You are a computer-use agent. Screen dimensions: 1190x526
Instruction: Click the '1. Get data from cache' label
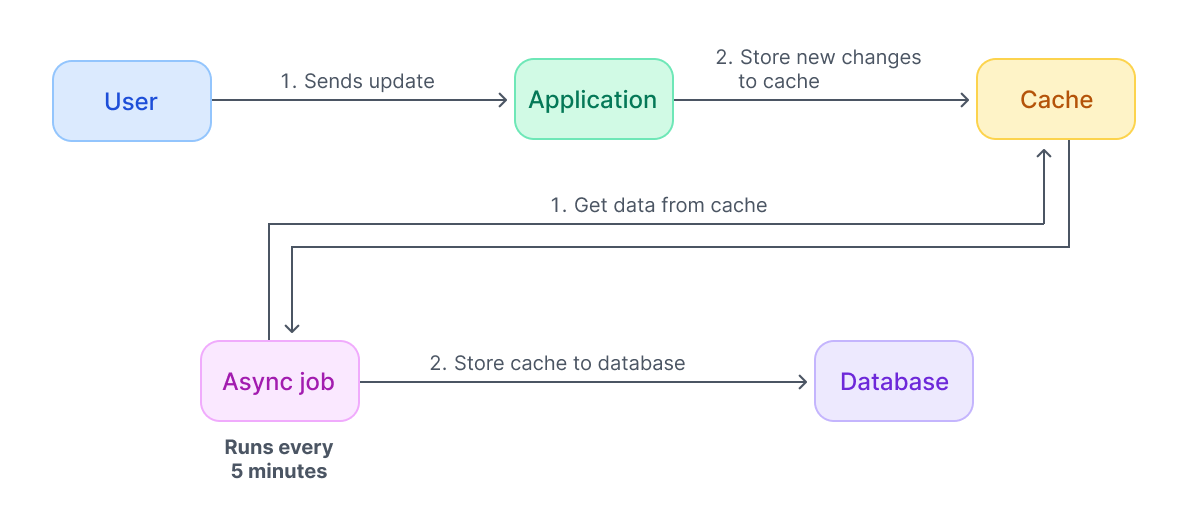point(659,205)
